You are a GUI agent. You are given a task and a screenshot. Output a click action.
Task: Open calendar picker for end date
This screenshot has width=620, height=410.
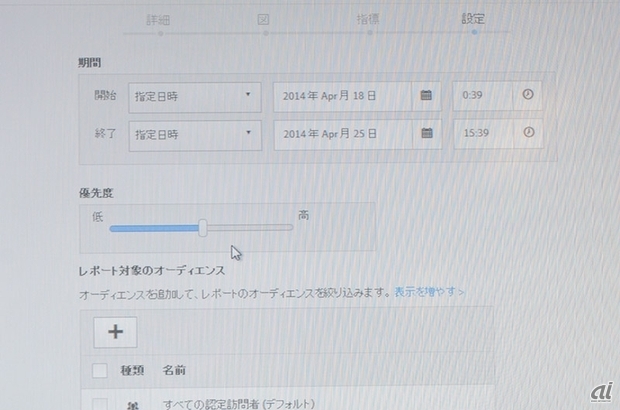427,133
